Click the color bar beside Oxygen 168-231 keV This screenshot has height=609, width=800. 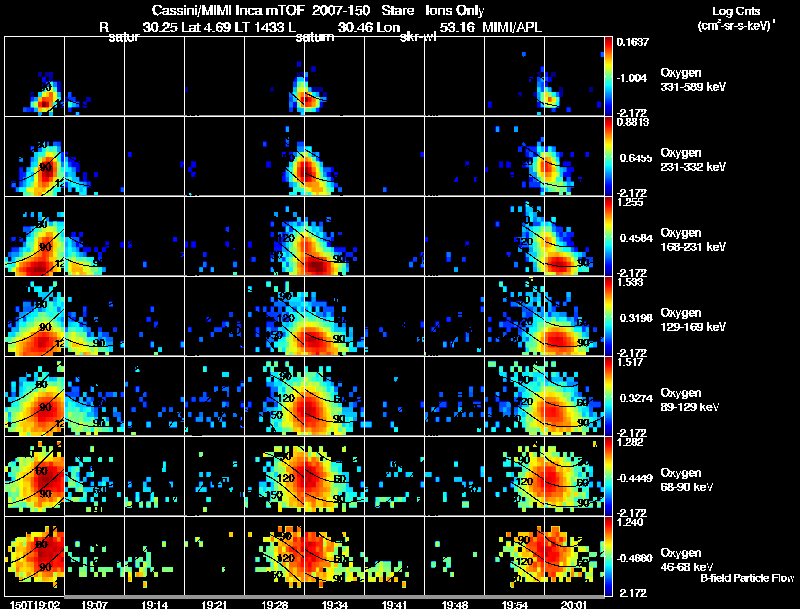[608, 237]
